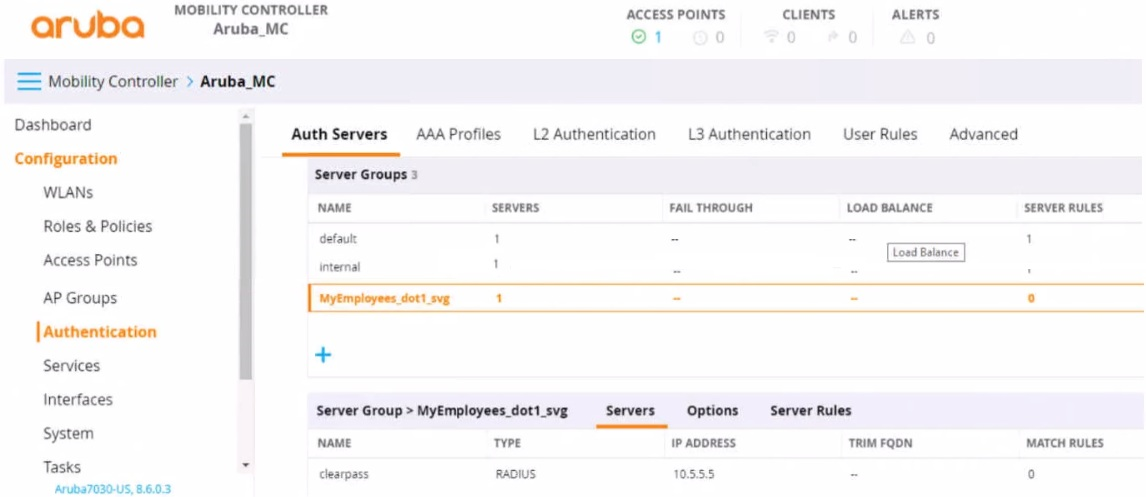The height and width of the screenshot is (497, 1146).
Task: Click the wired clients icon
Action: [831, 37]
